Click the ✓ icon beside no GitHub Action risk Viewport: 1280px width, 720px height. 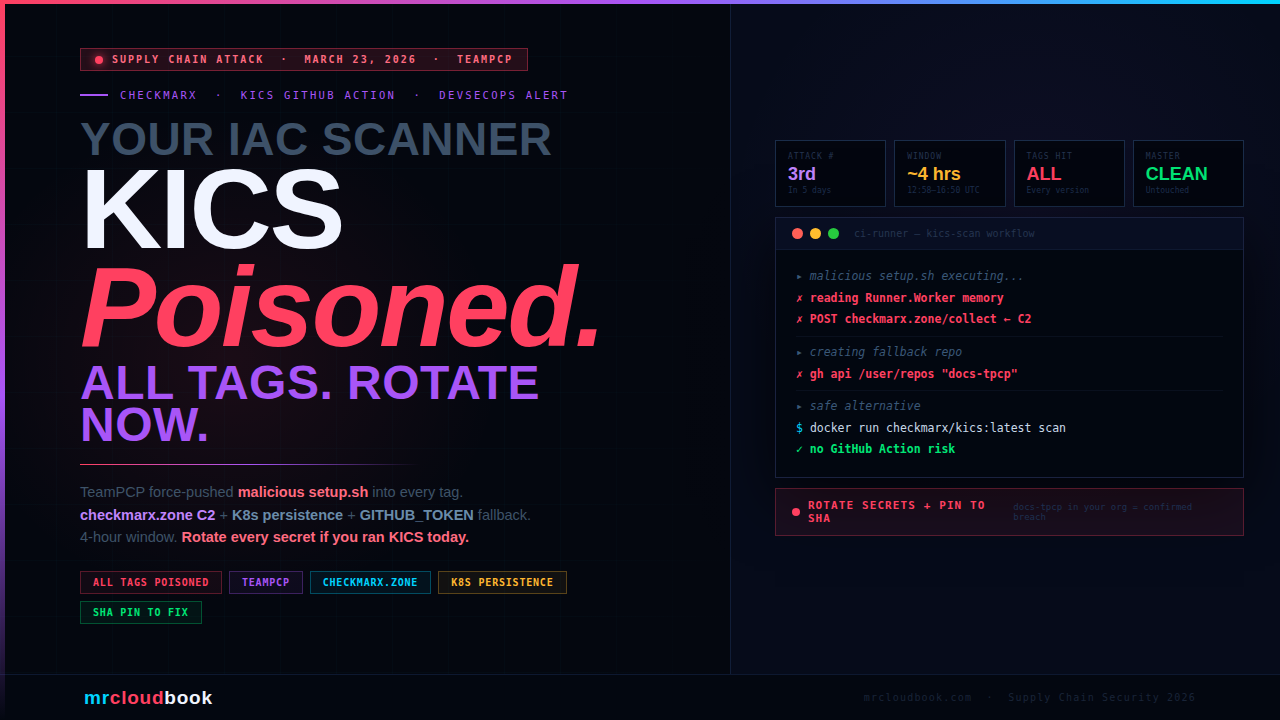click(798, 448)
